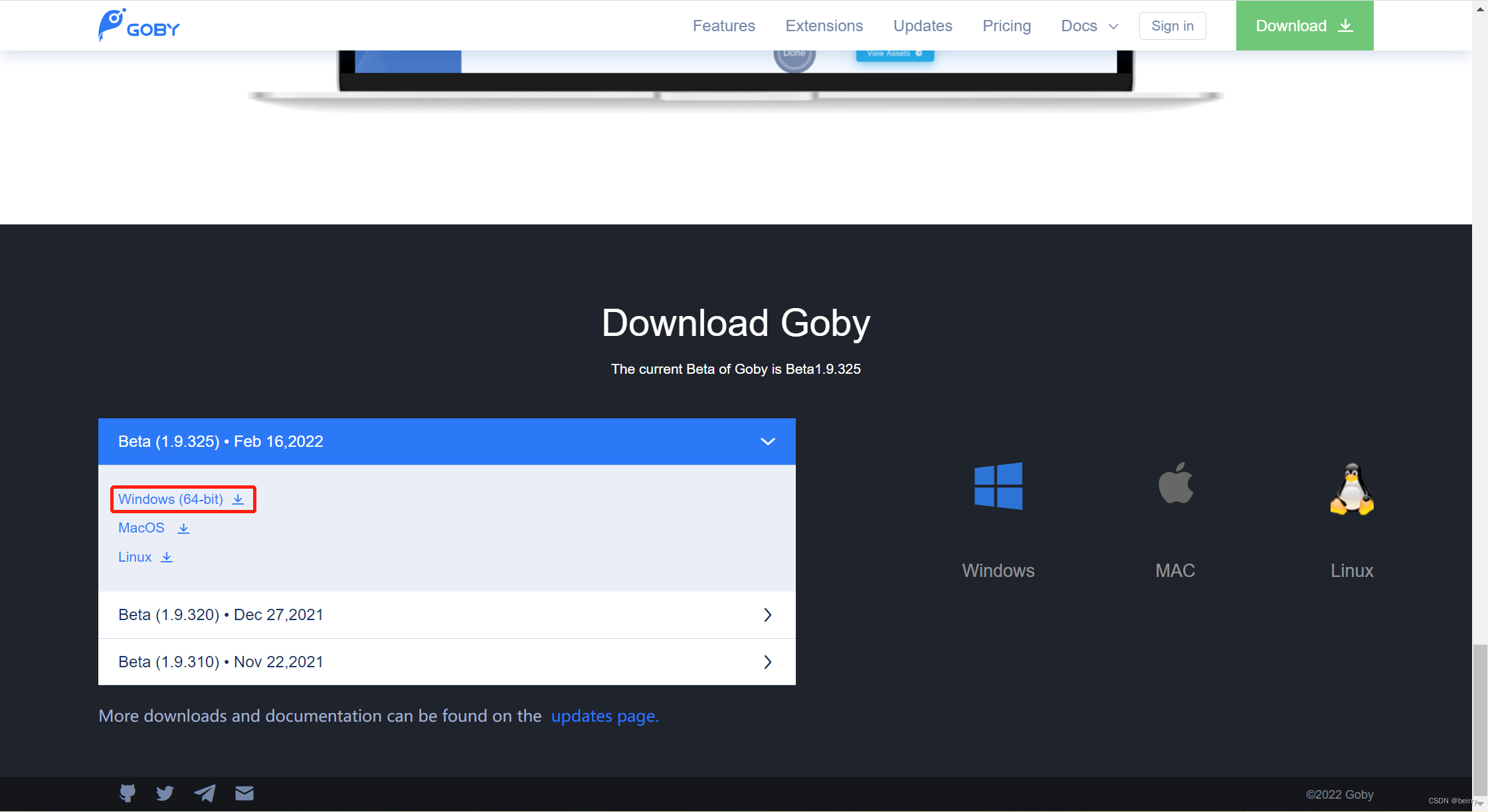The image size is (1488, 812).
Task: Click download arrow icon beside Linux link
Action: 167,557
